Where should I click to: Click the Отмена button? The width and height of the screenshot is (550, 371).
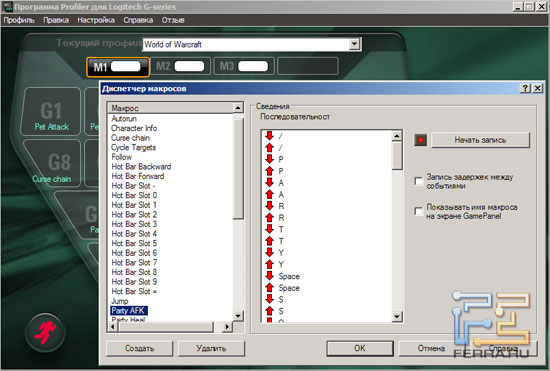[431, 348]
